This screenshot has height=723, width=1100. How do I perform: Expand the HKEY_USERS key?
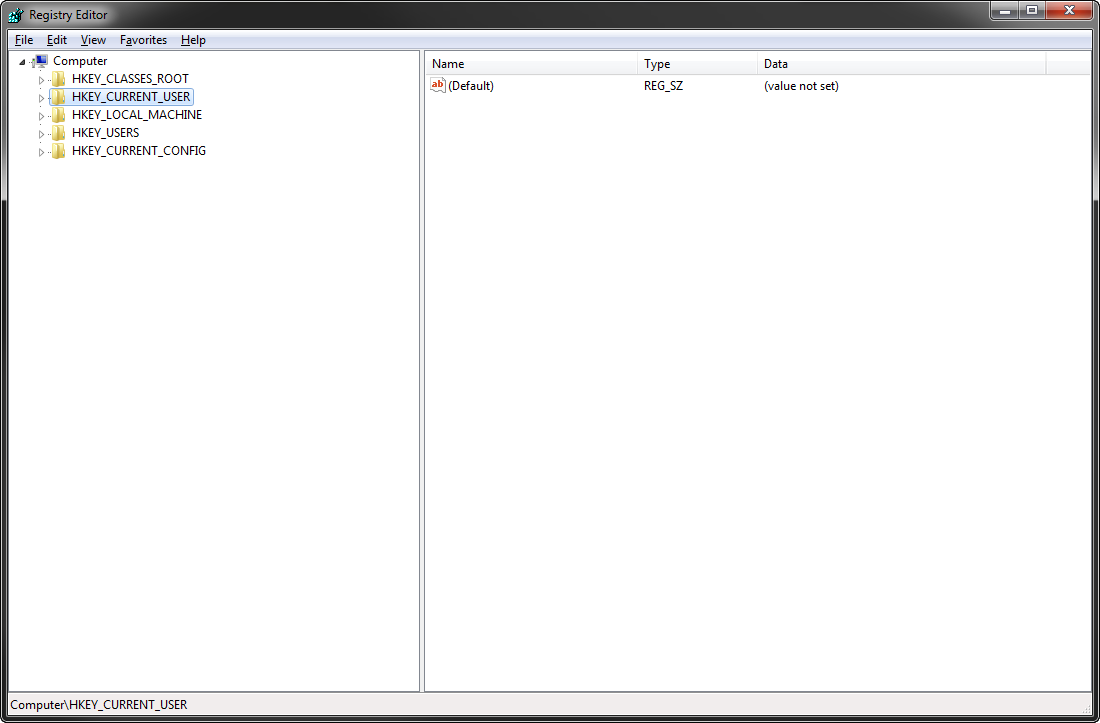41,134
